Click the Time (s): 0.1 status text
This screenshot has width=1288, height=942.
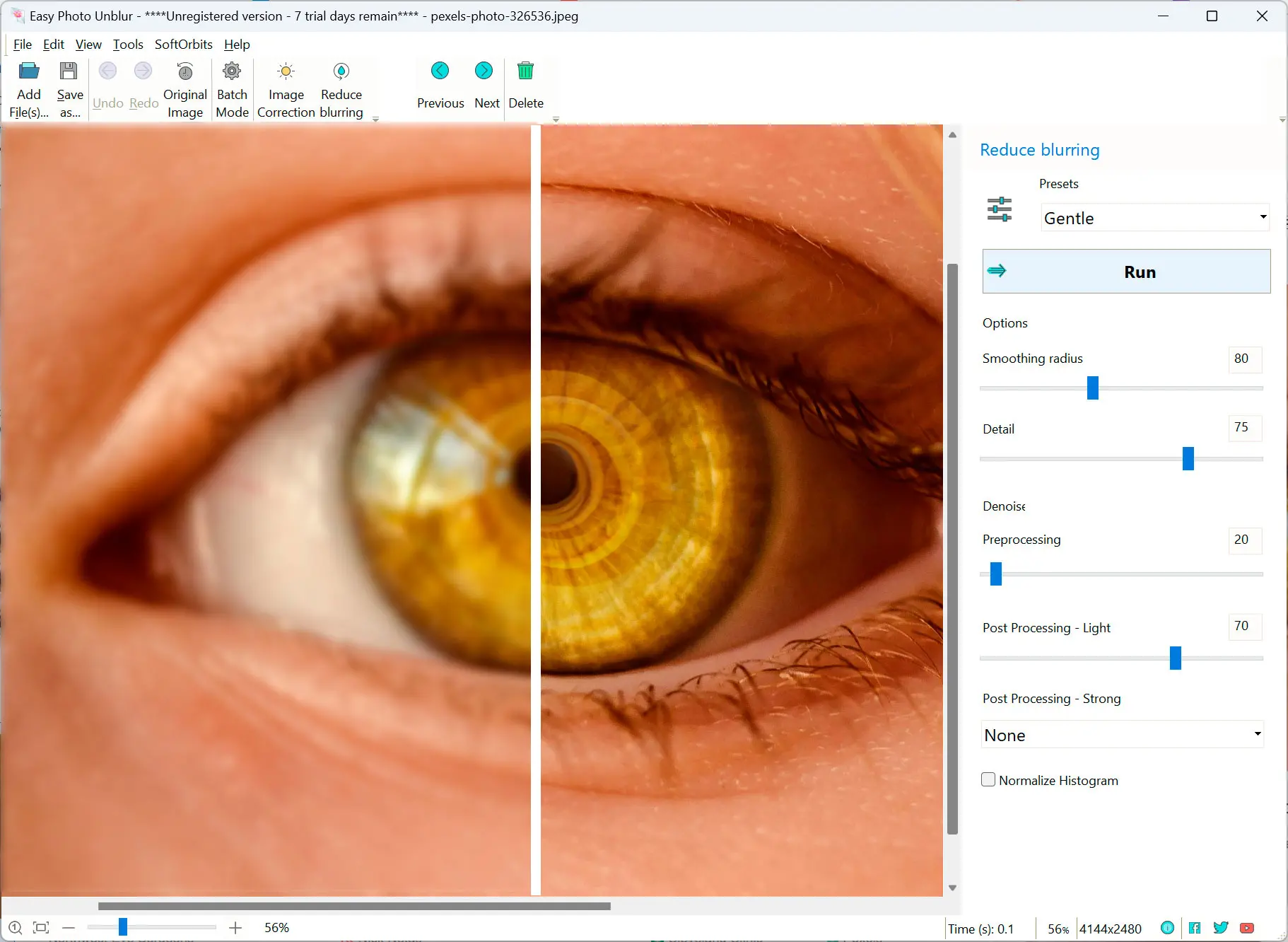coord(980,929)
